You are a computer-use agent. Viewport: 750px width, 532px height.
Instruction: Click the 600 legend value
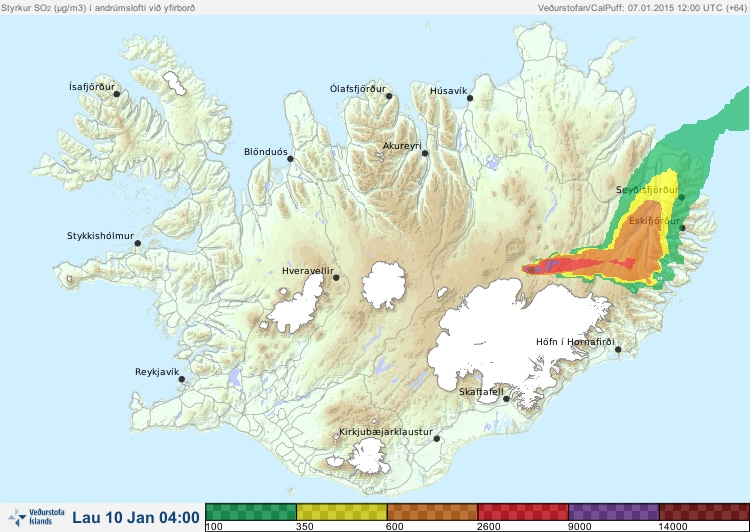395,526
